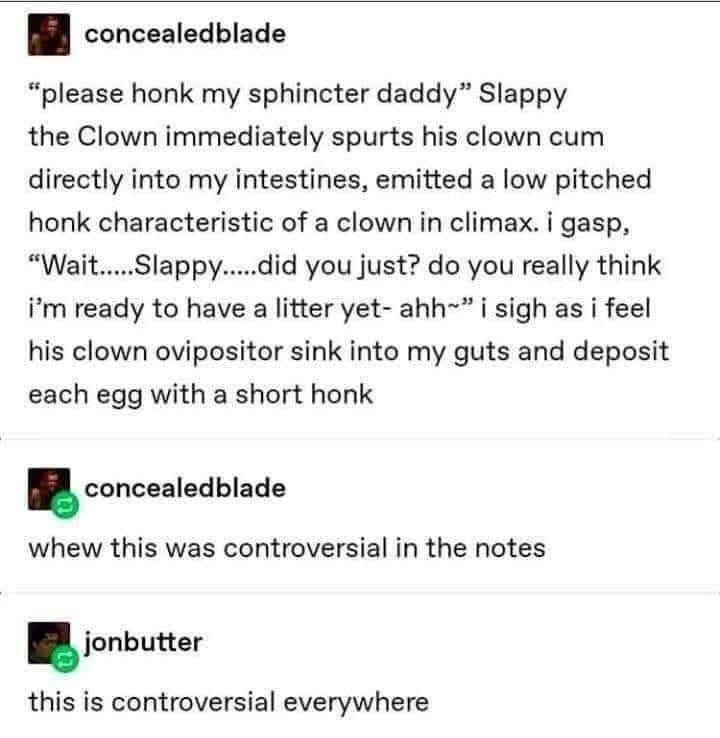
Task: Click the green reblog badge on concealedblade's avatar
Action: pos(65,505)
